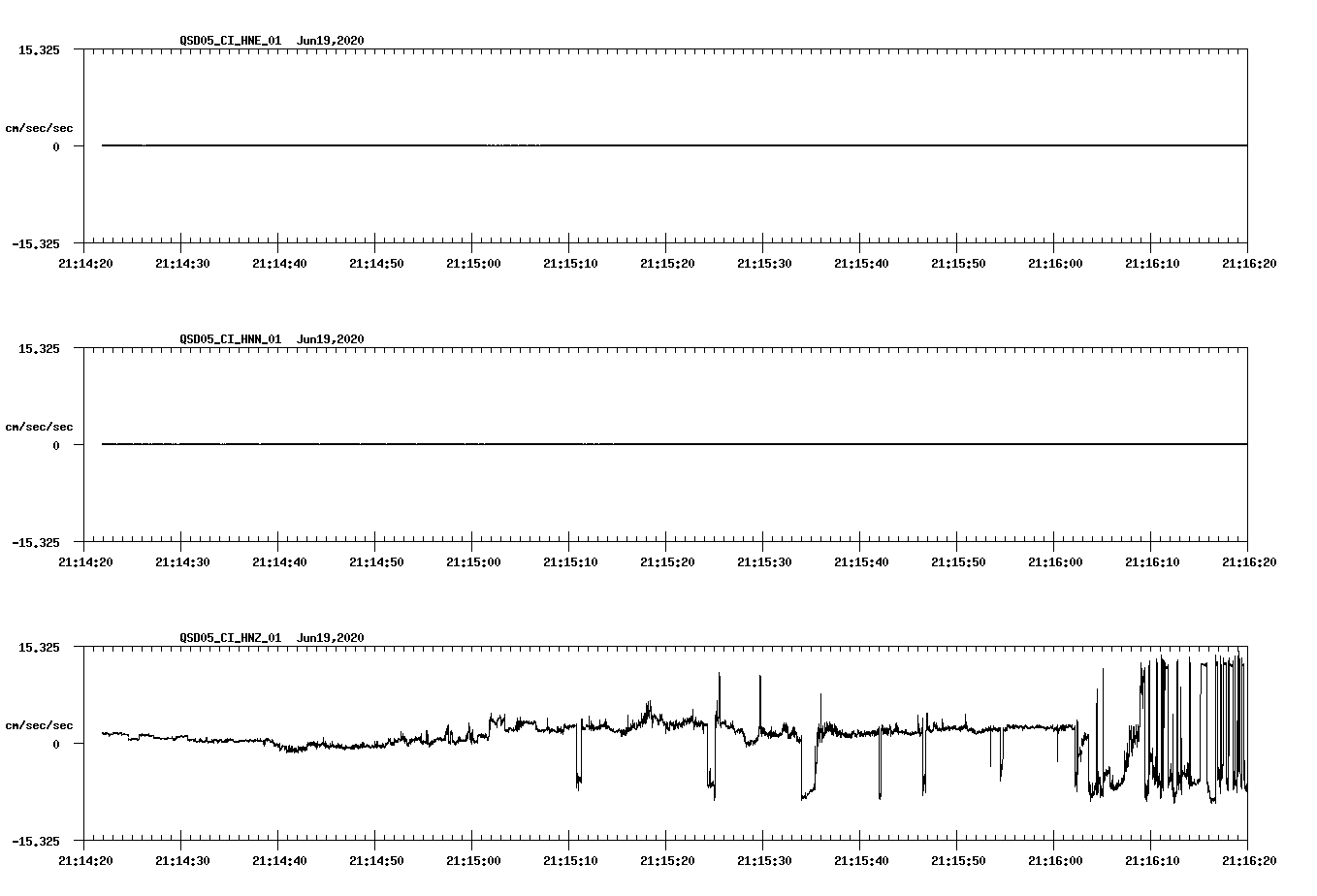Click the cm/sec/sec unit label on HNZ plot
This screenshot has height=896, width=1317.
(39, 725)
